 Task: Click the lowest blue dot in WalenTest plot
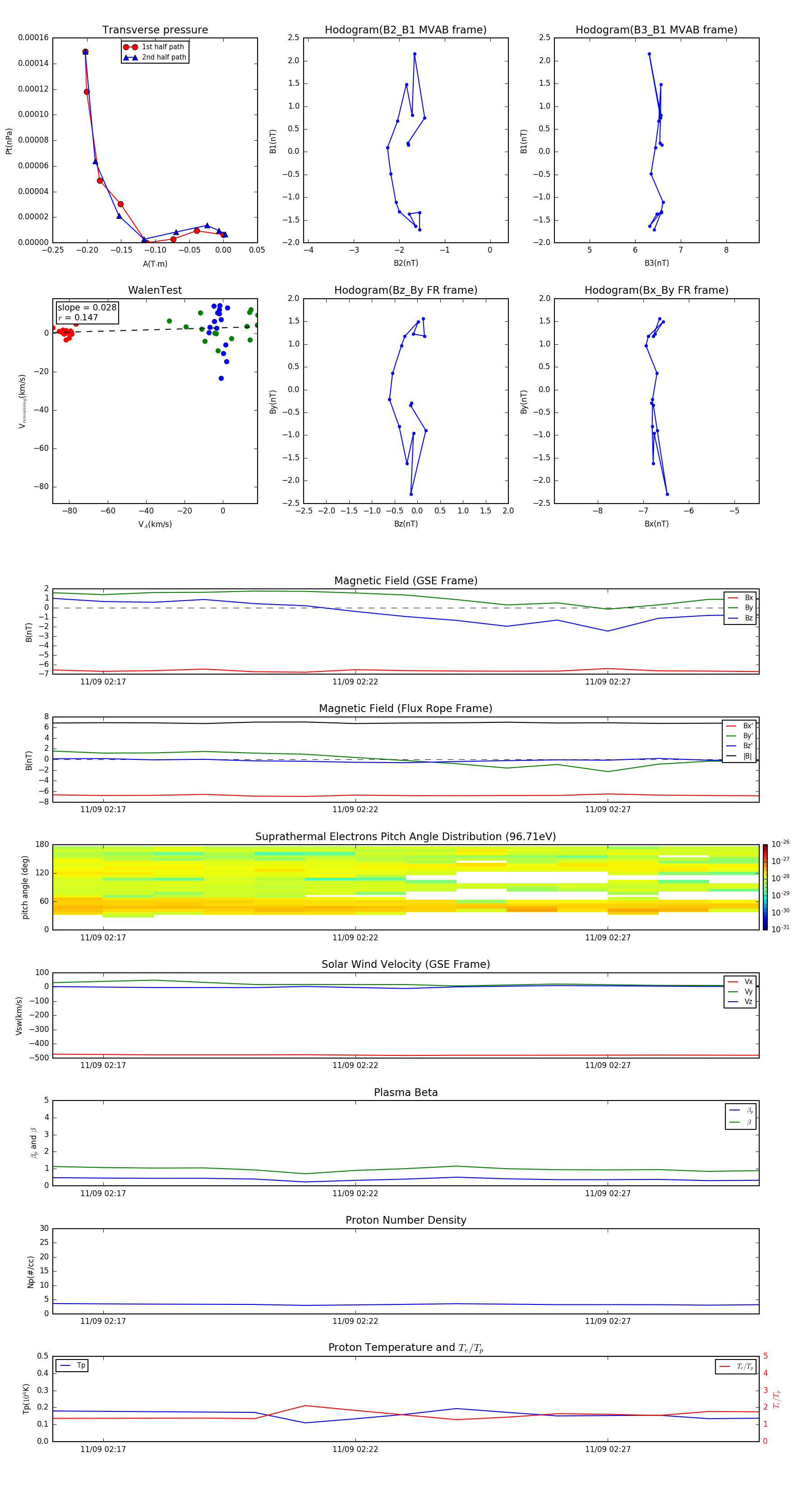[x=221, y=379]
